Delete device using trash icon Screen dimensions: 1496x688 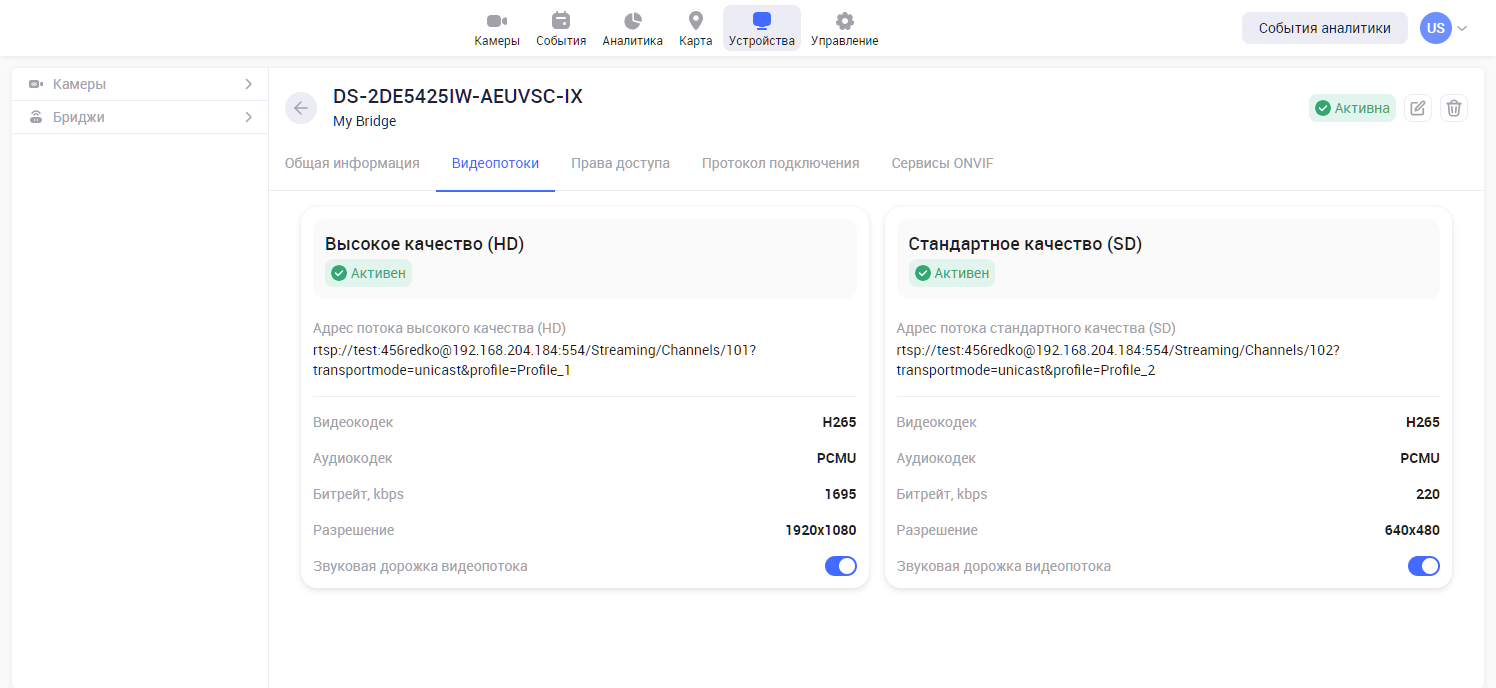[1454, 108]
